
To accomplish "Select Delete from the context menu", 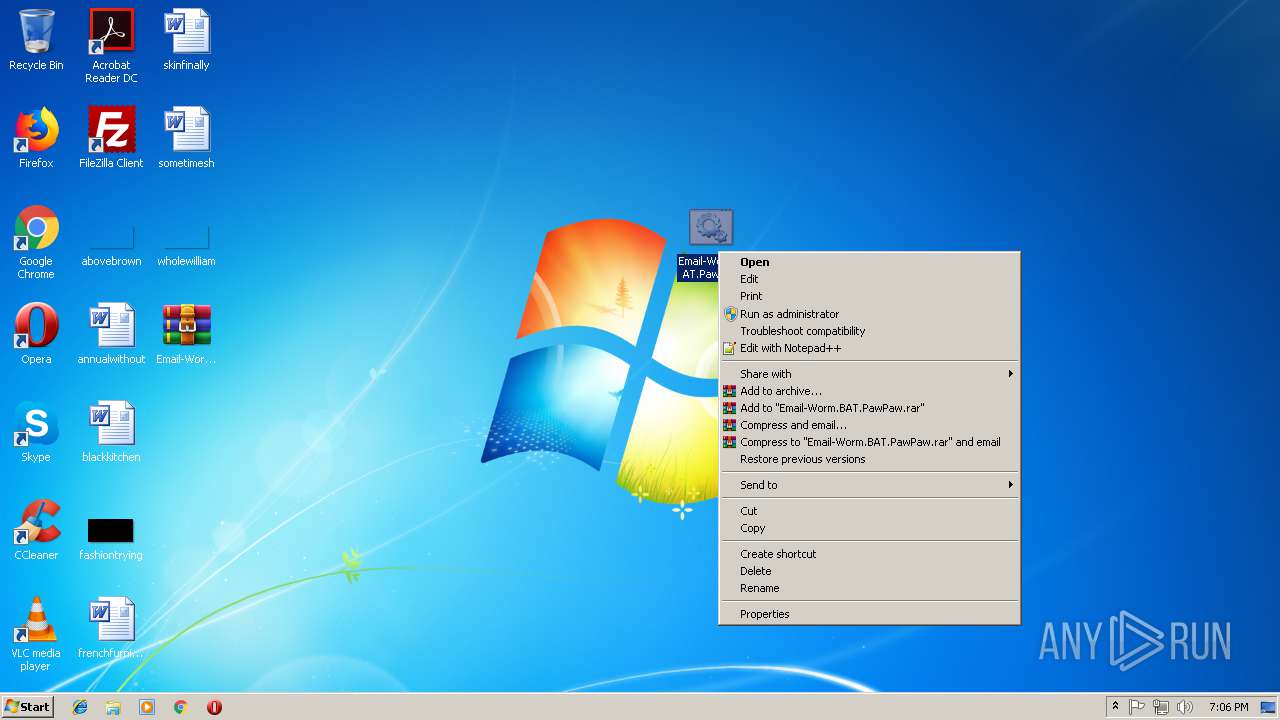I will click(x=869, y=571).
